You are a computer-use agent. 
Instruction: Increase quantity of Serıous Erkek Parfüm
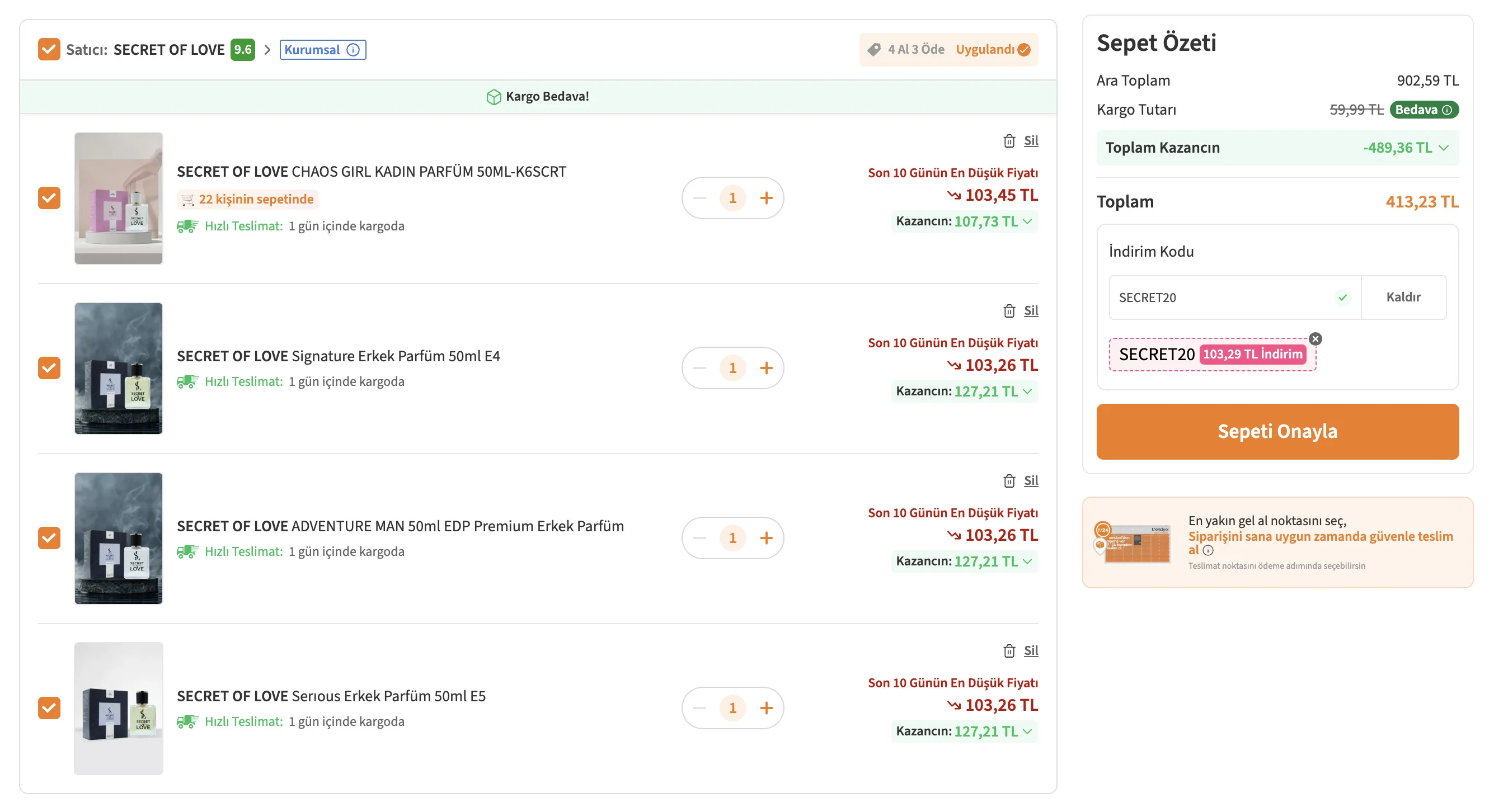pyautogui.click(x=766, y=707)
